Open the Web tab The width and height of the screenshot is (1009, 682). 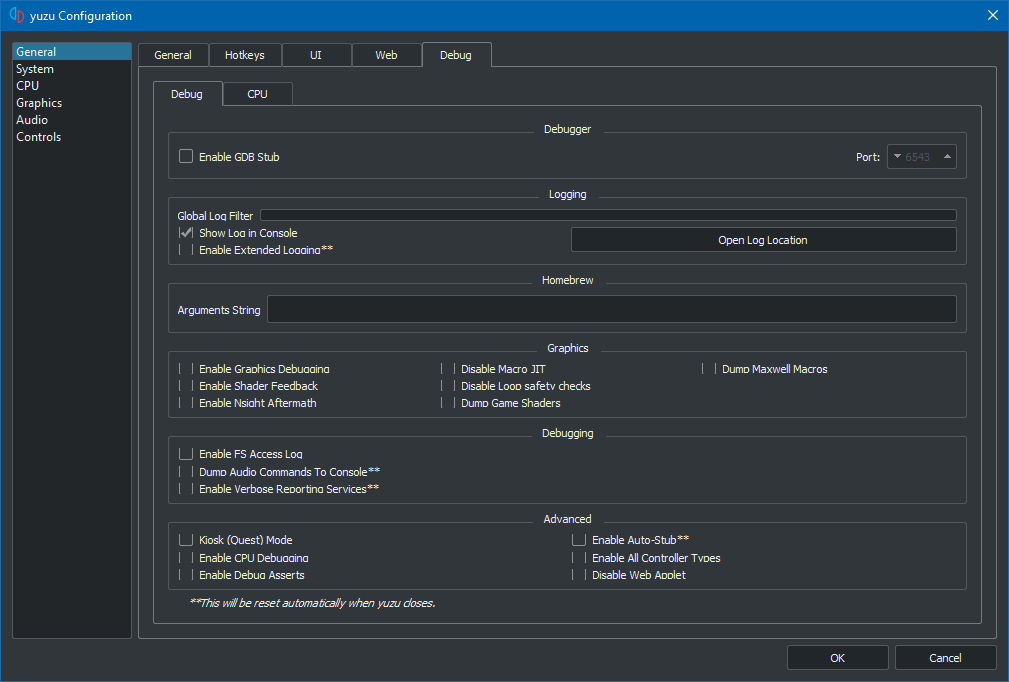click(x=386, y=55)
